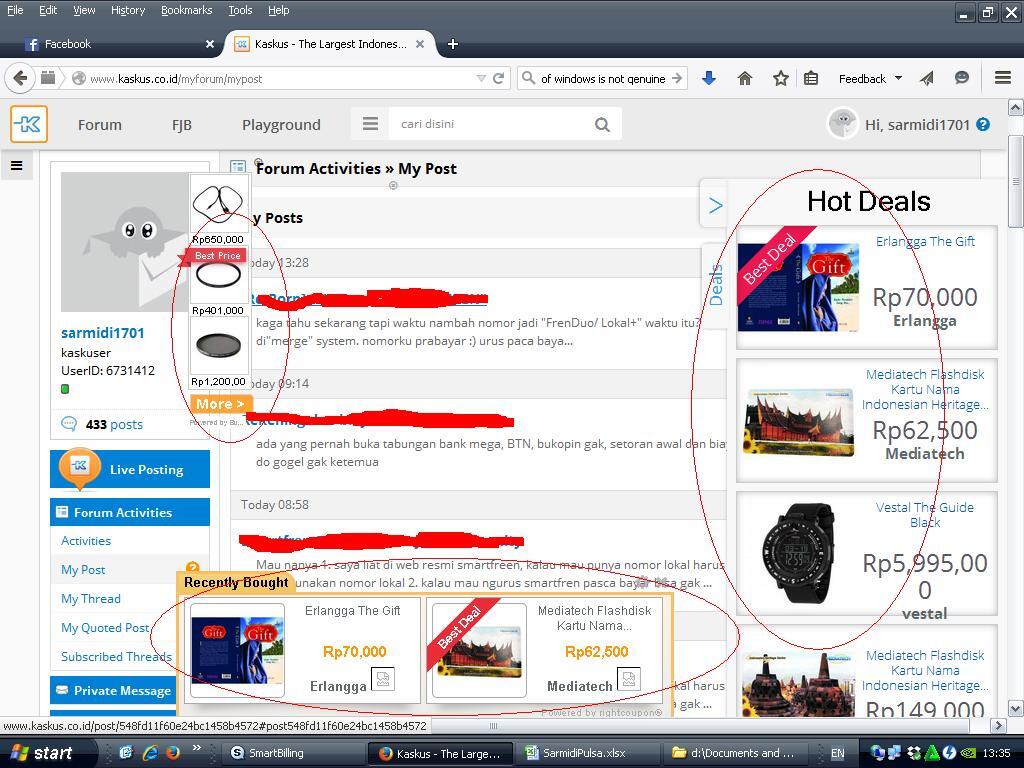
Task: Open Activities link in sidebar
Action: (86, 541)
